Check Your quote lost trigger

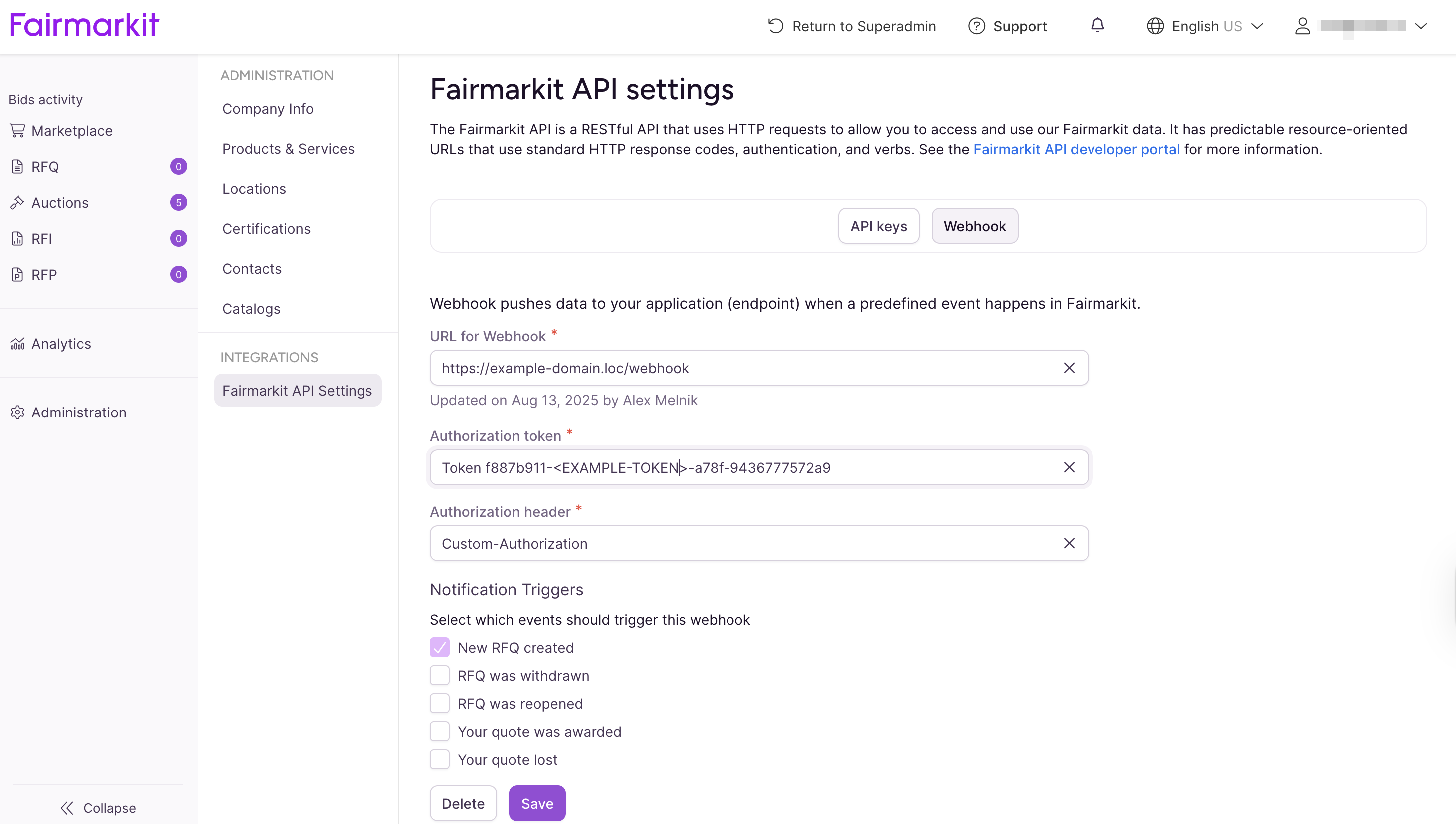pyautogui.click(x=439, y=760)
